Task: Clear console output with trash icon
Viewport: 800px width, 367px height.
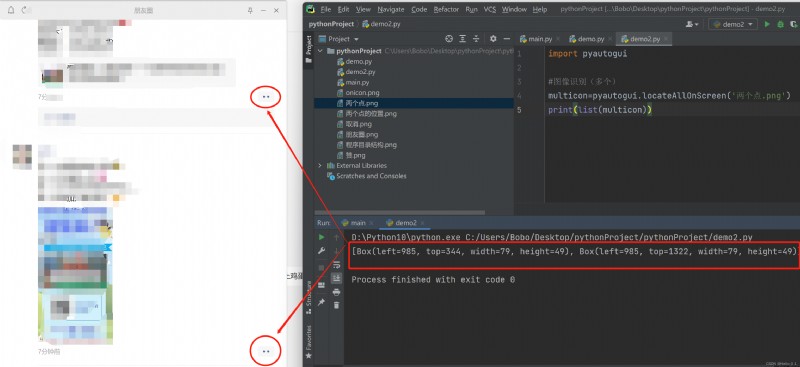Action: (x=336, y=305)
